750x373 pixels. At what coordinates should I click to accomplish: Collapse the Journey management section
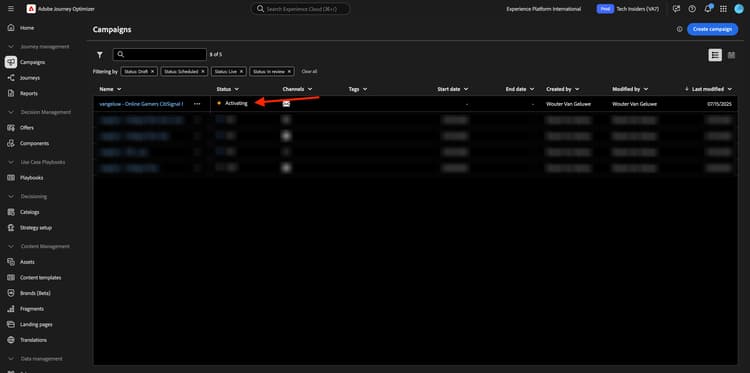[x=11, y=47]
